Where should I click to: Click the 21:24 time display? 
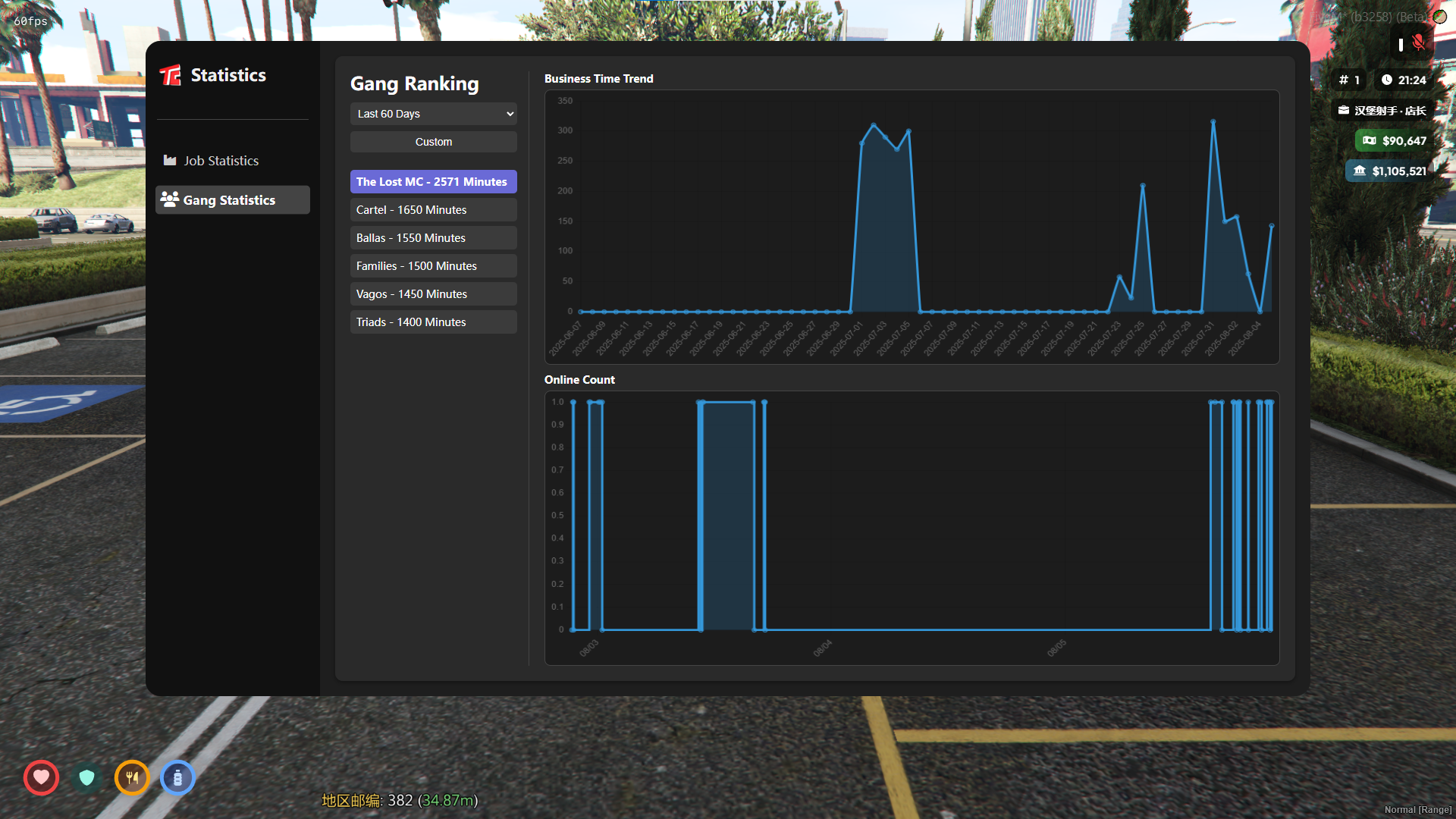(x=1412, y=80)
